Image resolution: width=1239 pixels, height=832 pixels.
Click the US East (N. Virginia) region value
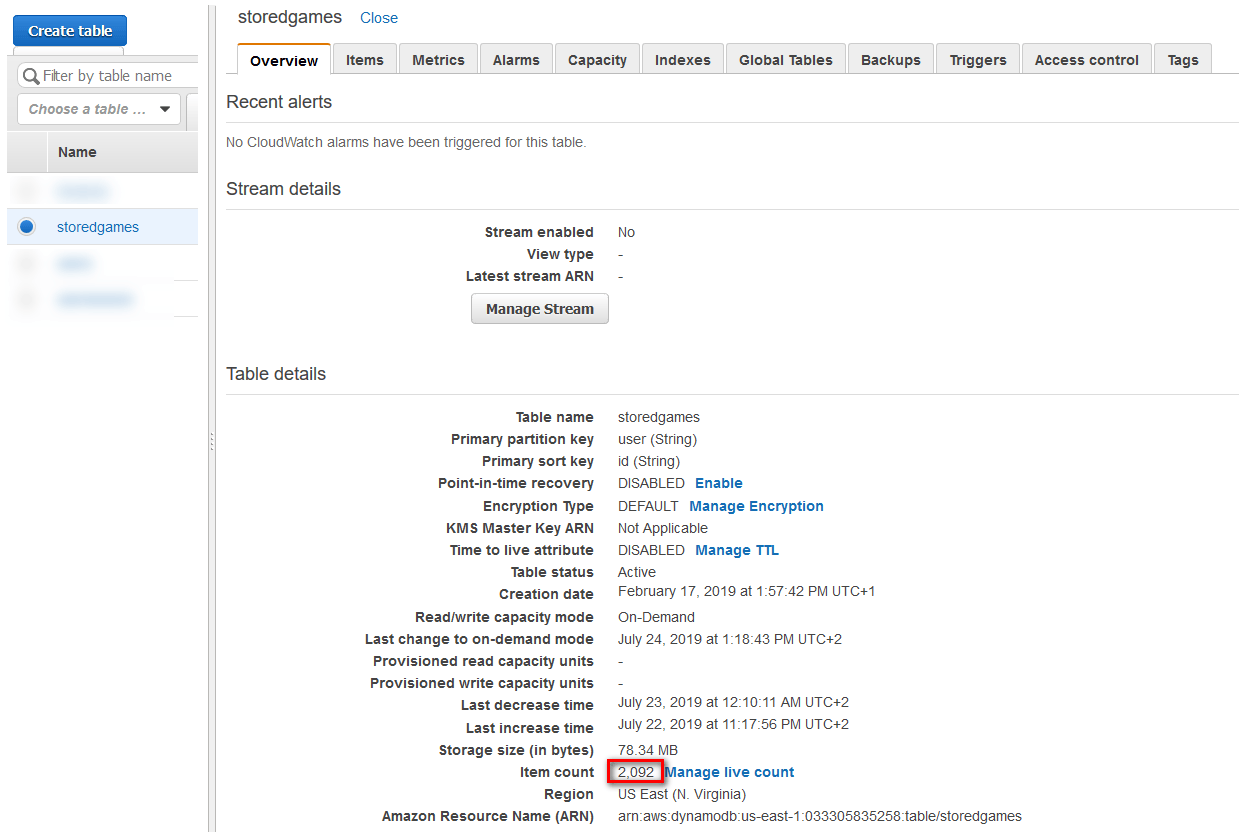click(682, 794)
